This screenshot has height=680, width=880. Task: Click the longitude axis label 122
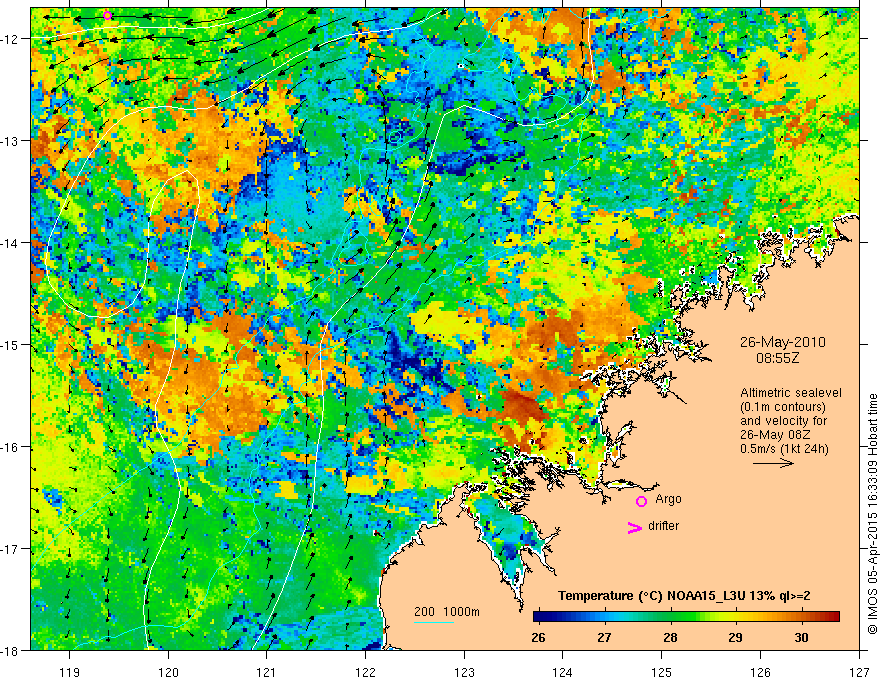coord(365,672)
